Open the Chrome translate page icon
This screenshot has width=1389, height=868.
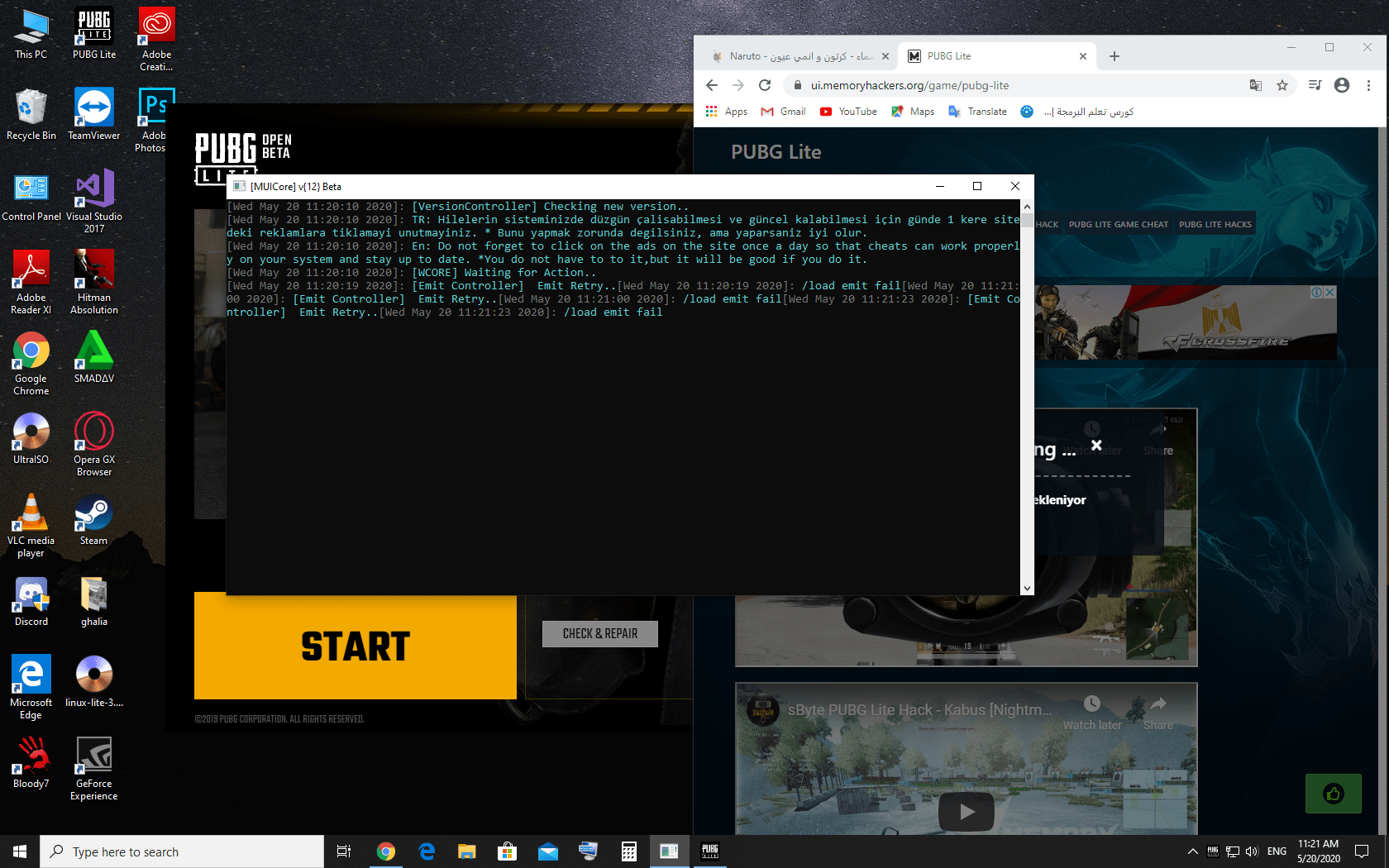coord(1256,85)
